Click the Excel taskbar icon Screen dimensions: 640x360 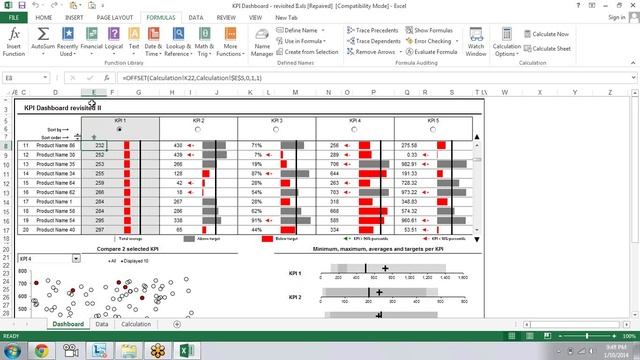pyautogui.click(x=186, y=351)
